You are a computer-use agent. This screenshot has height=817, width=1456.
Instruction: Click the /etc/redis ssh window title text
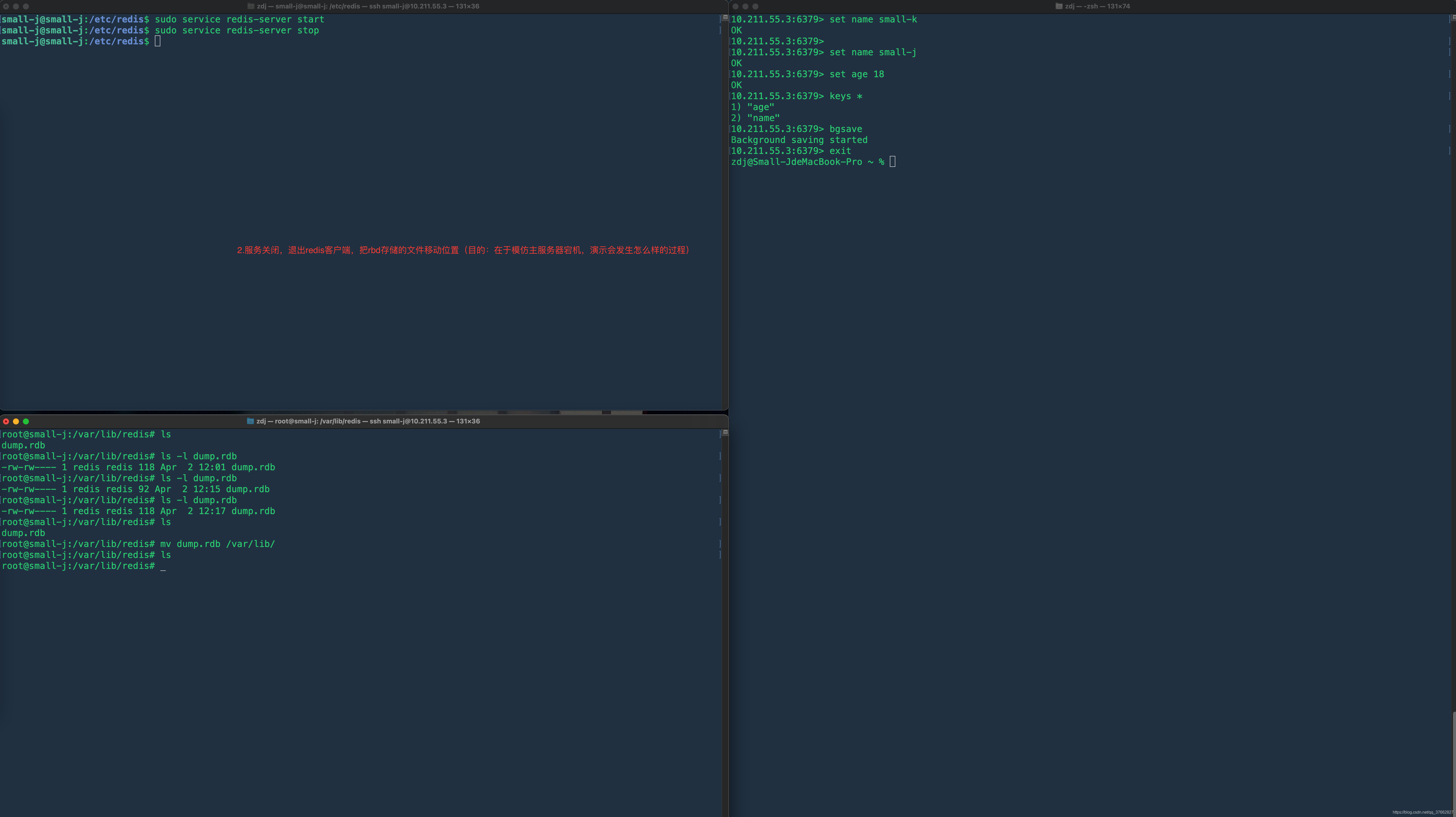tap(368, 6)
